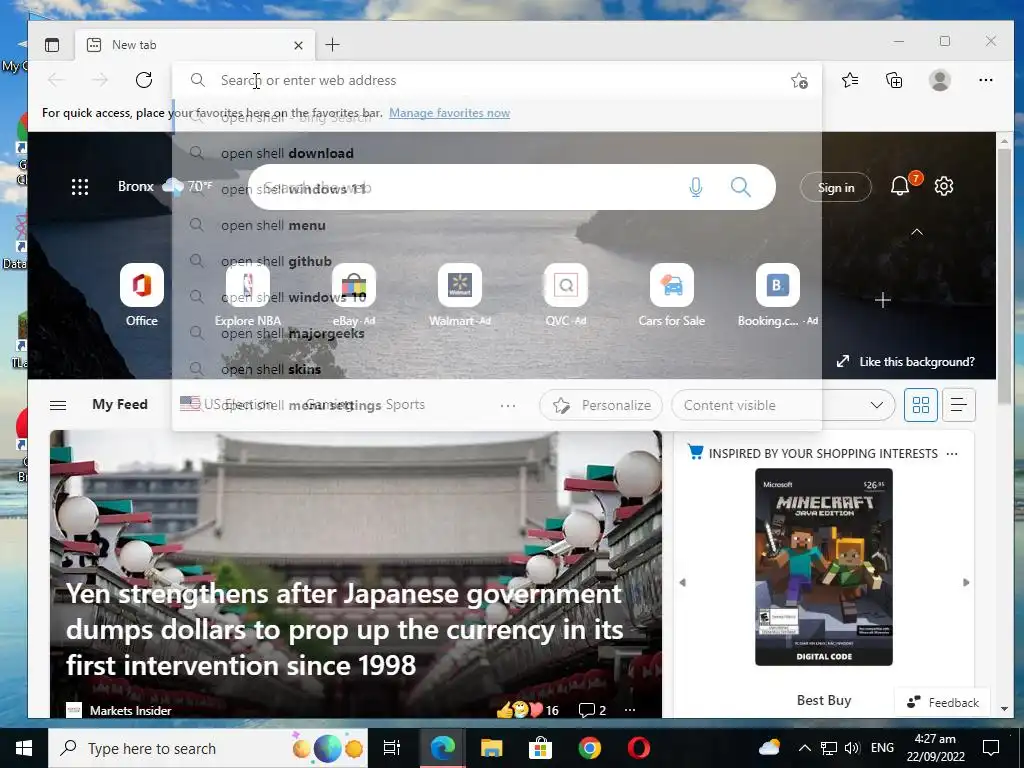
Task: Open the tab actions menu icon
Action: click(52, 45)
